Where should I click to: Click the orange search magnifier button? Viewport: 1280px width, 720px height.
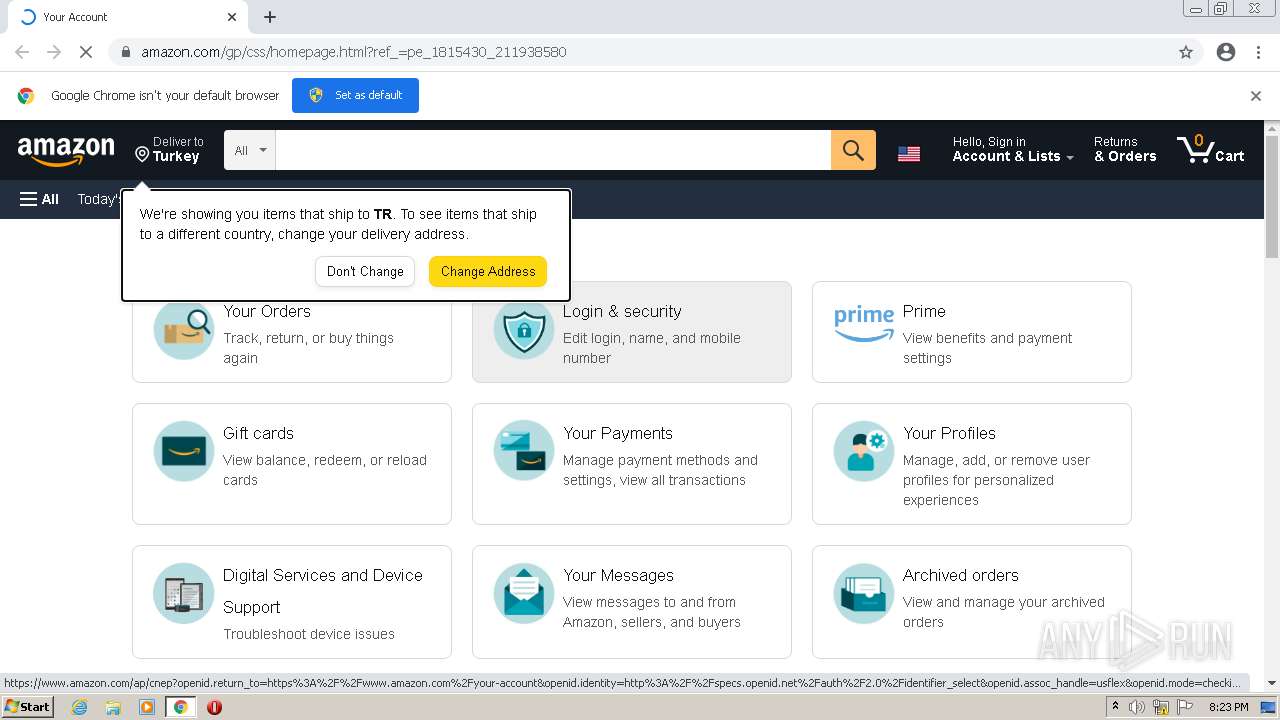pos(853,150)
